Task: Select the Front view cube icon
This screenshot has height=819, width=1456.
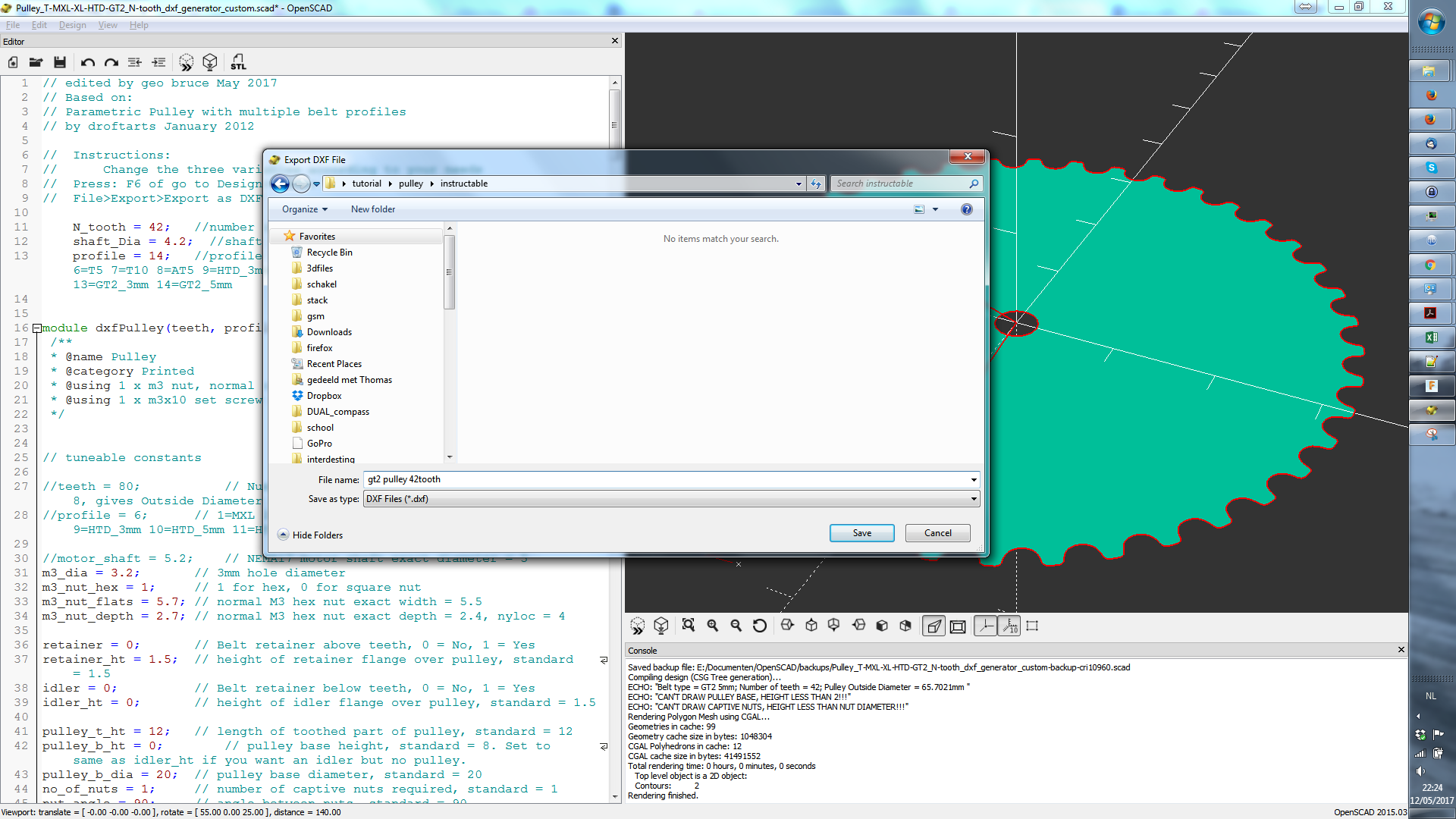Action: tap(882, 626)
